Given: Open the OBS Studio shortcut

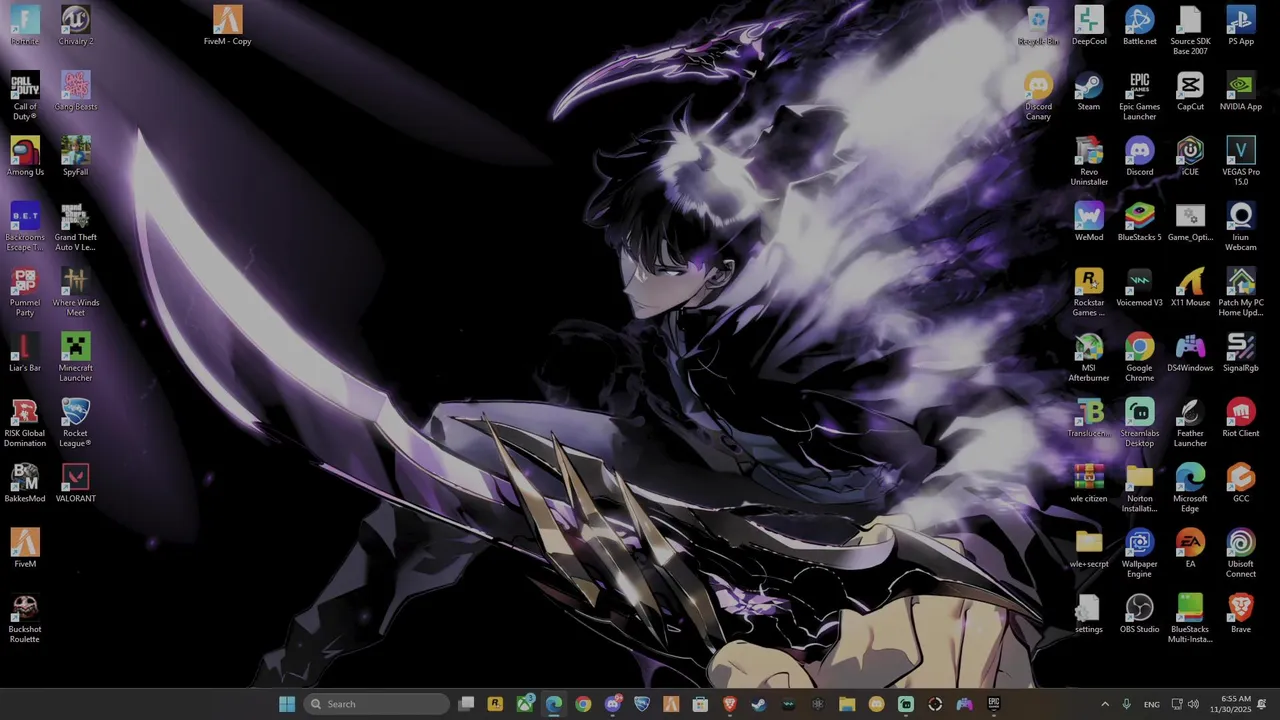Looking at the screenshot, I should [x=1140, y=613].
